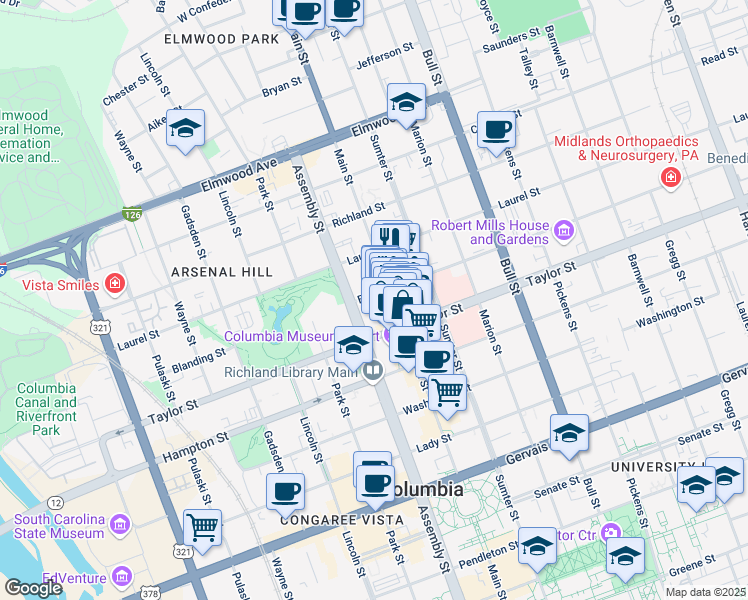Click the CONGAREE VISTA neighborhood label

coord(342,520)
